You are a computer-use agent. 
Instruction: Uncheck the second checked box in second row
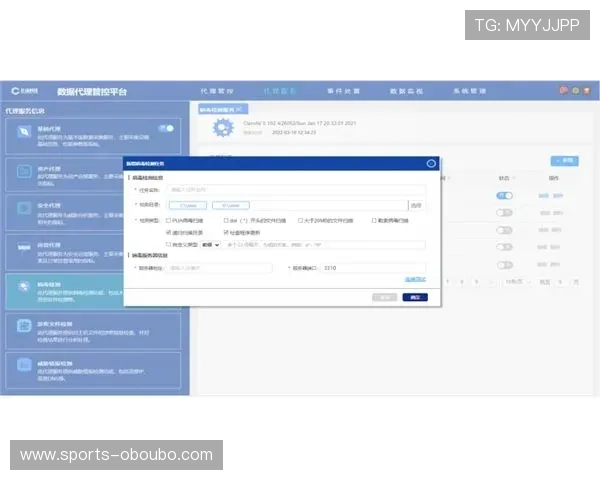click(x=226, y=232)
